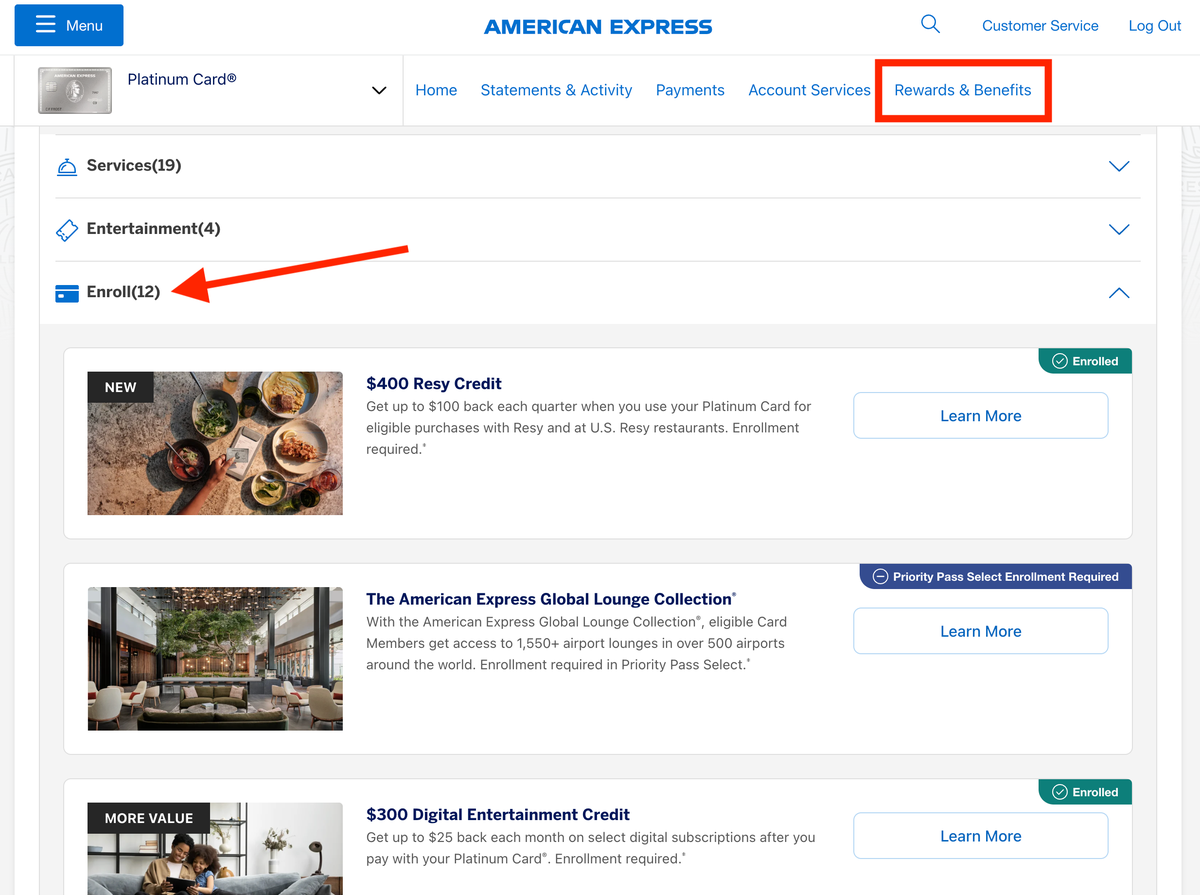
Task: Open the Rewards & Benefits tab
Action: (962, 90)
